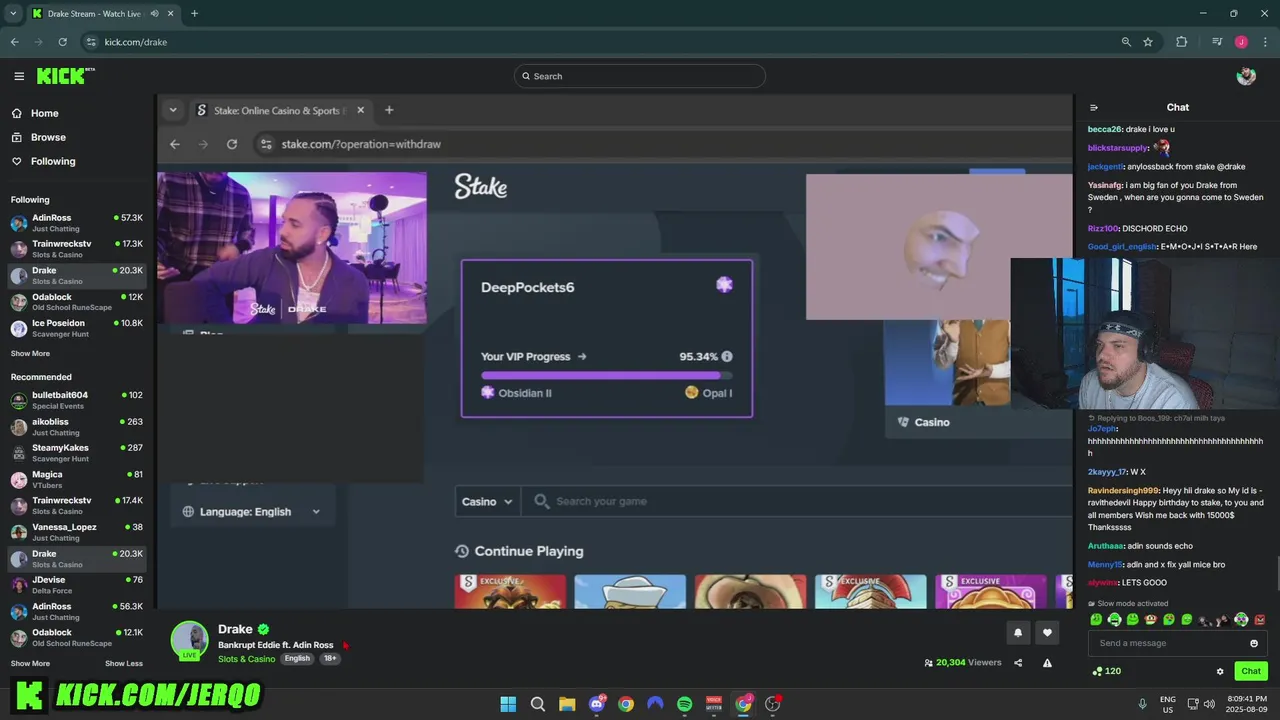The image size is (1280, 720).
Task: Reload the Kick page
Action: point(62,42)
